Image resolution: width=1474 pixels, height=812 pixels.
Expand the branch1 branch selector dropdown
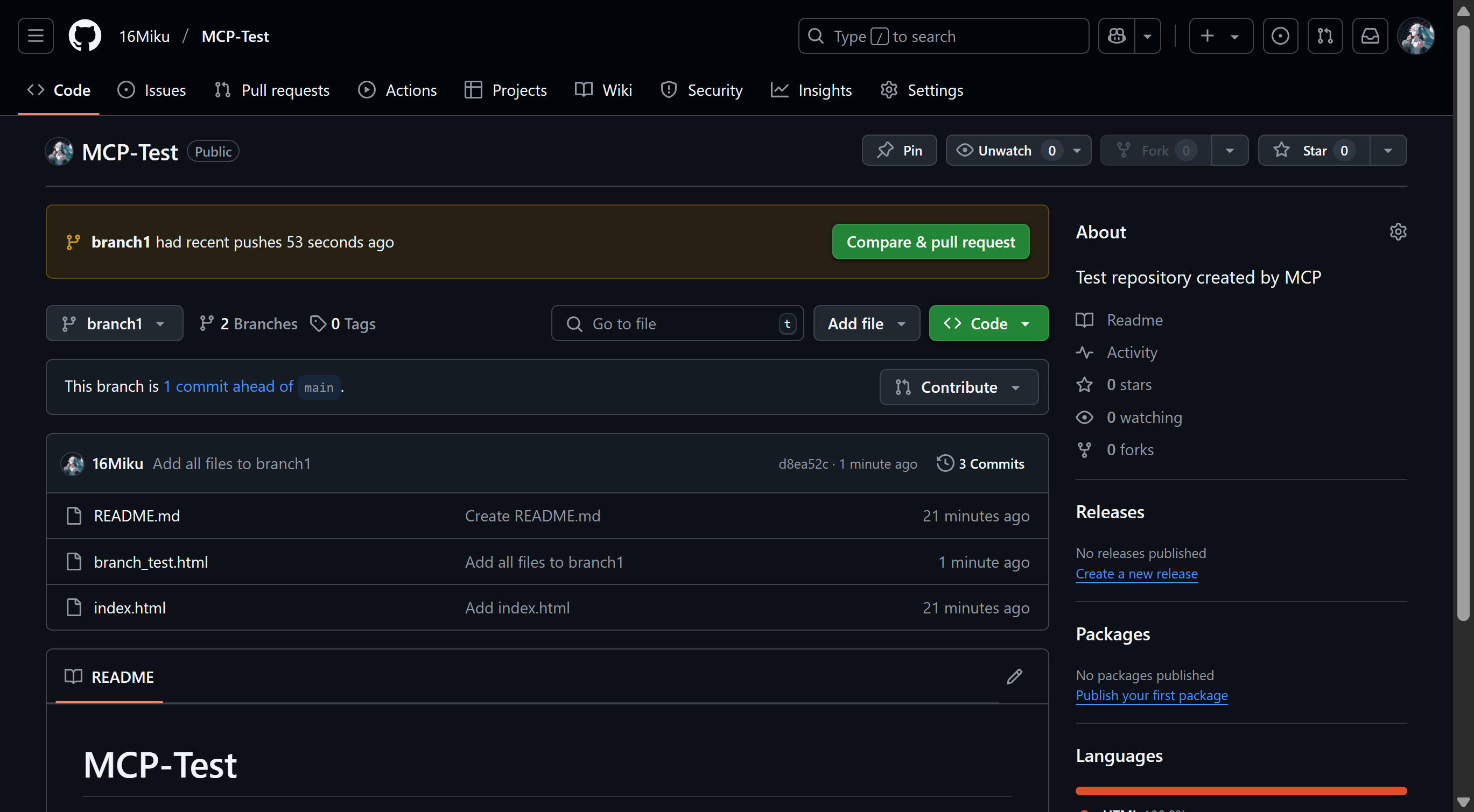click(x=115, y=323)
